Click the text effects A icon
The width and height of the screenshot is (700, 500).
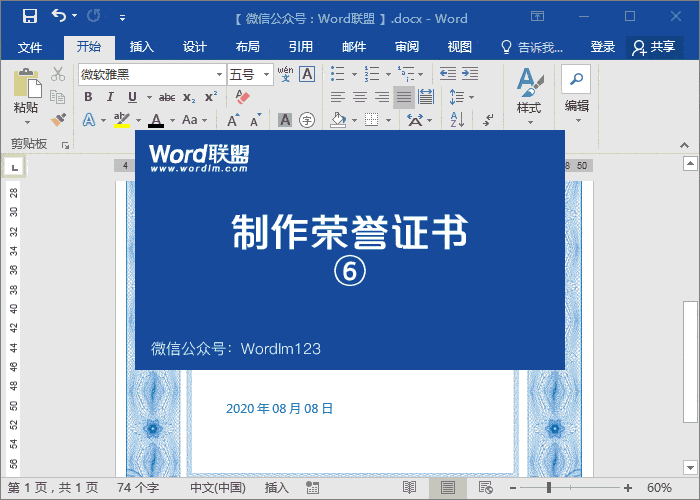click(89, 120)
